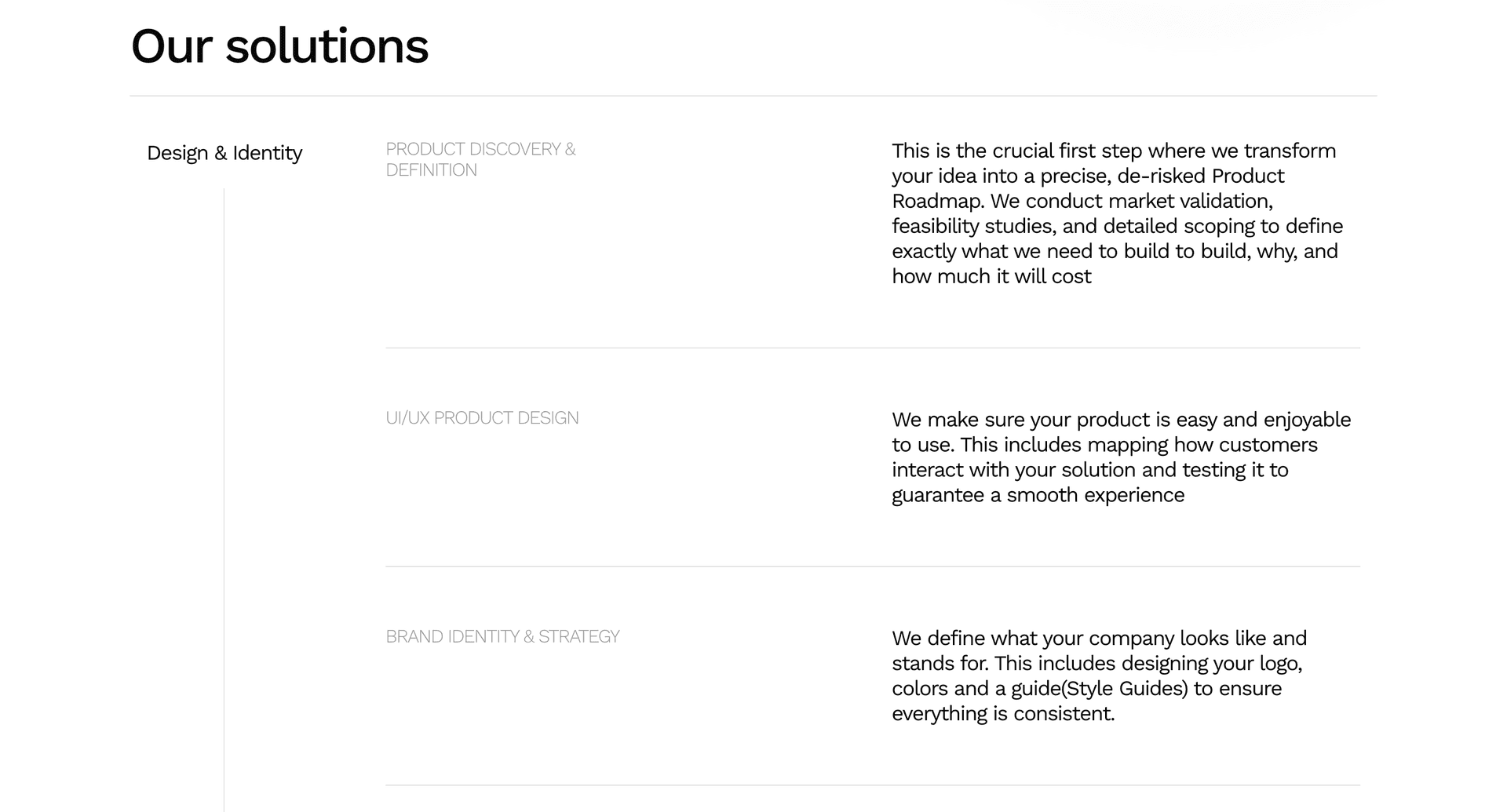Click the brand logo and colors paragraph

tap(1099, 675)
